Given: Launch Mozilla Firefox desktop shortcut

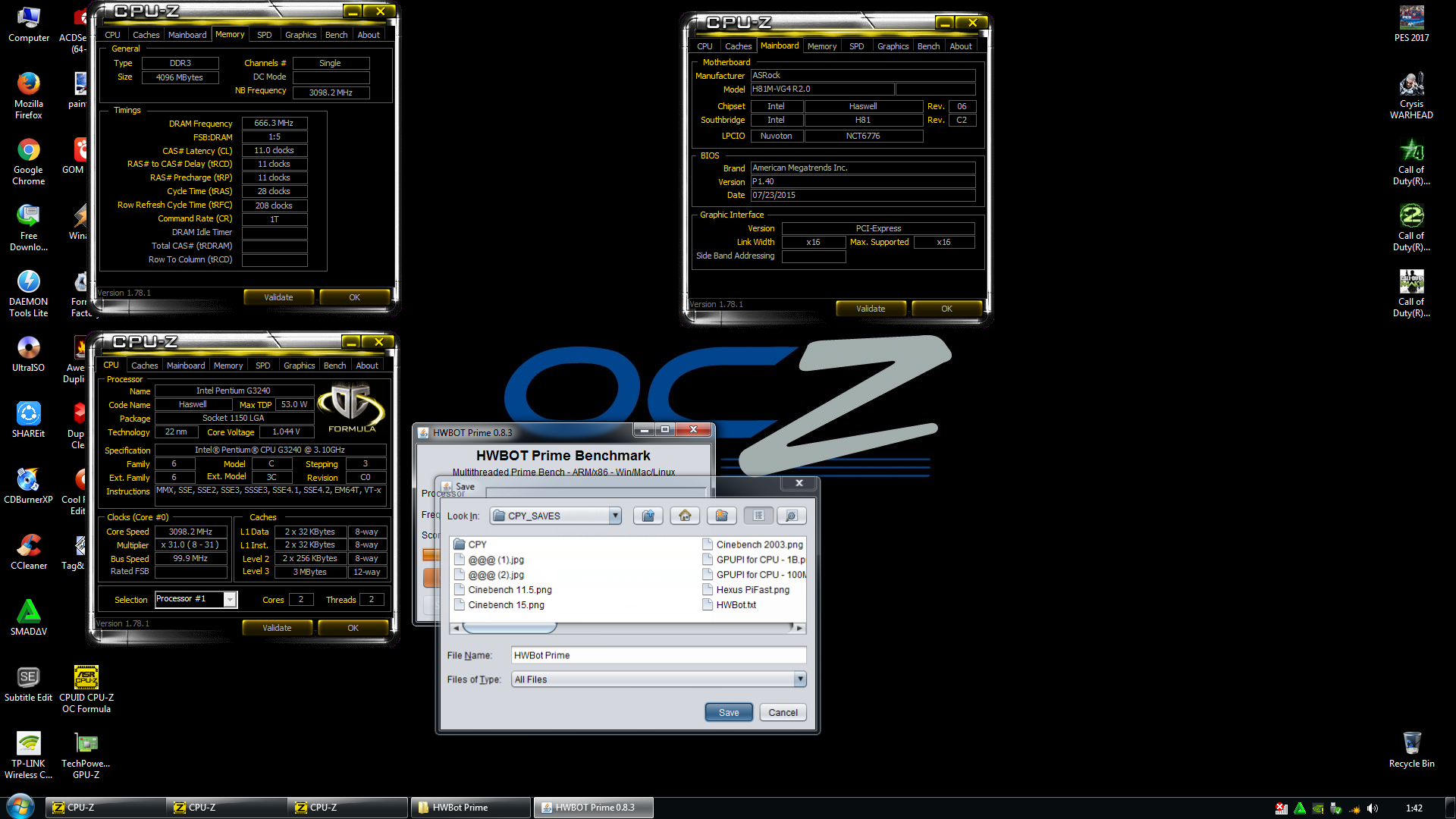Looking at the screenshot, I should [x=29, y=96].
